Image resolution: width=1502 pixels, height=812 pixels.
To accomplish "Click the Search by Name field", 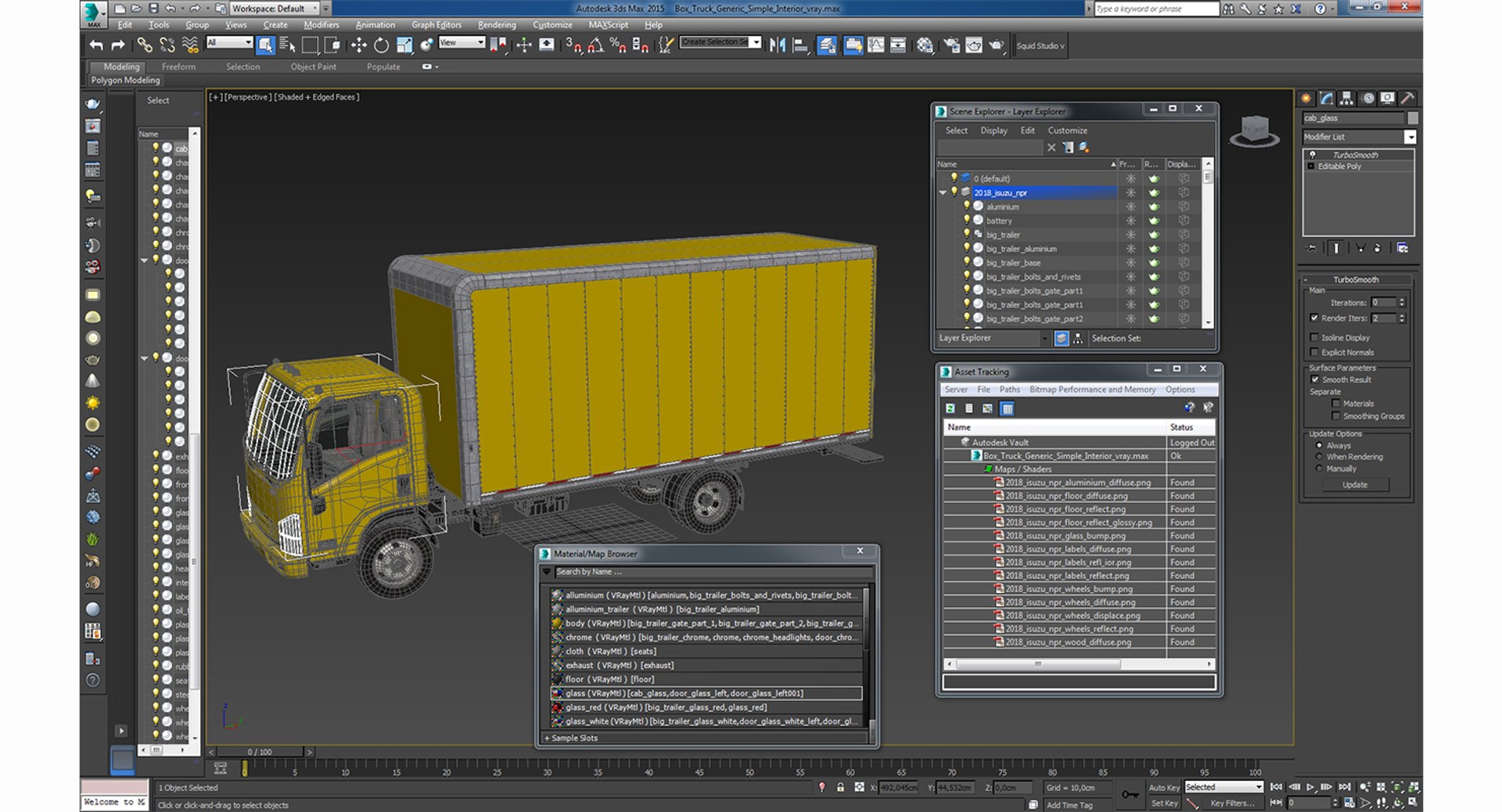I will pos(712,572).
